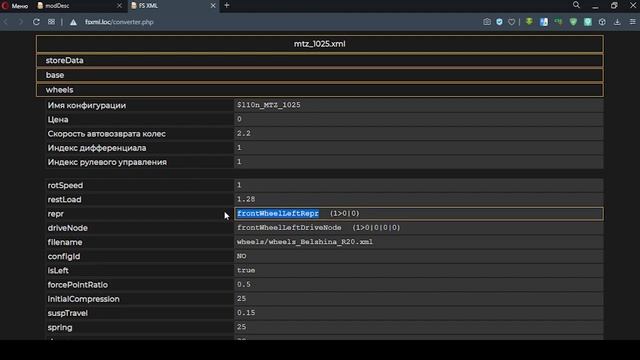The image size is (640, 360).
Task: Click the 'rotSpeed' label
Action: tap(65, 185)
